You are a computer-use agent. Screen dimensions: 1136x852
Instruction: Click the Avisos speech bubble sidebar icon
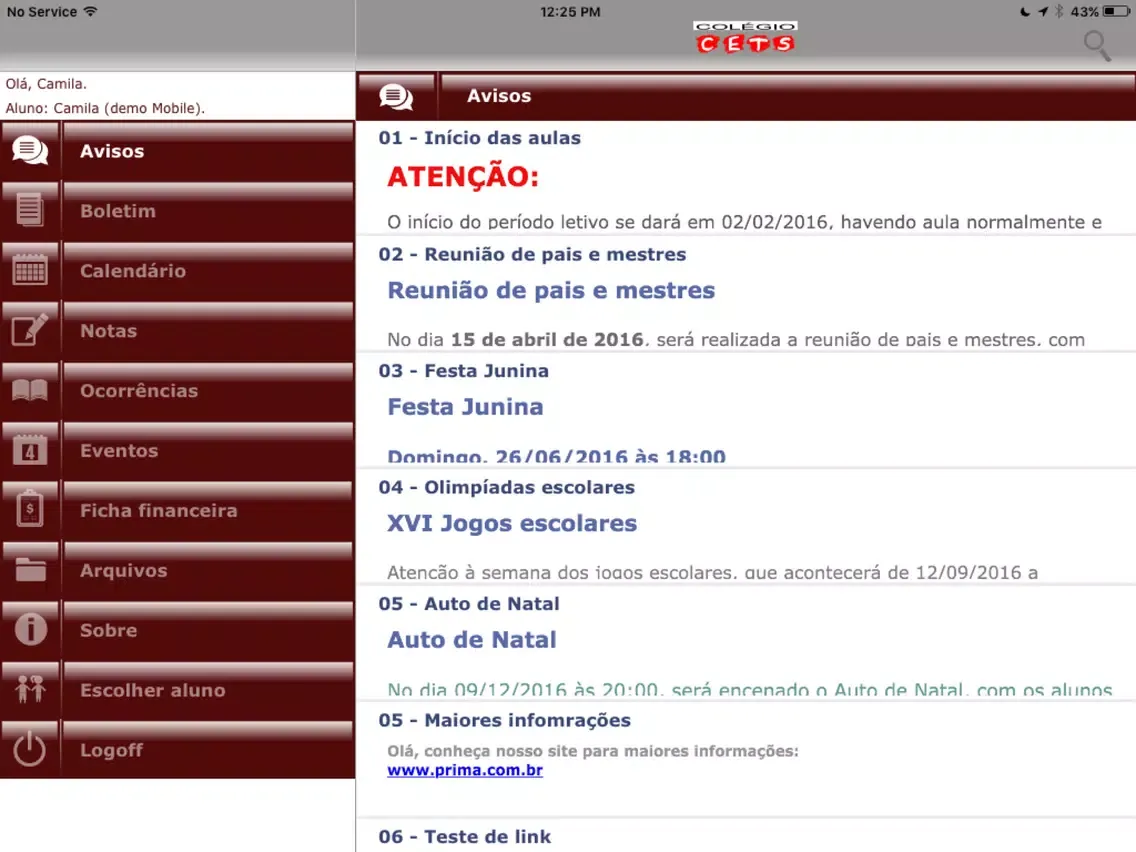[x=30, y=151]
